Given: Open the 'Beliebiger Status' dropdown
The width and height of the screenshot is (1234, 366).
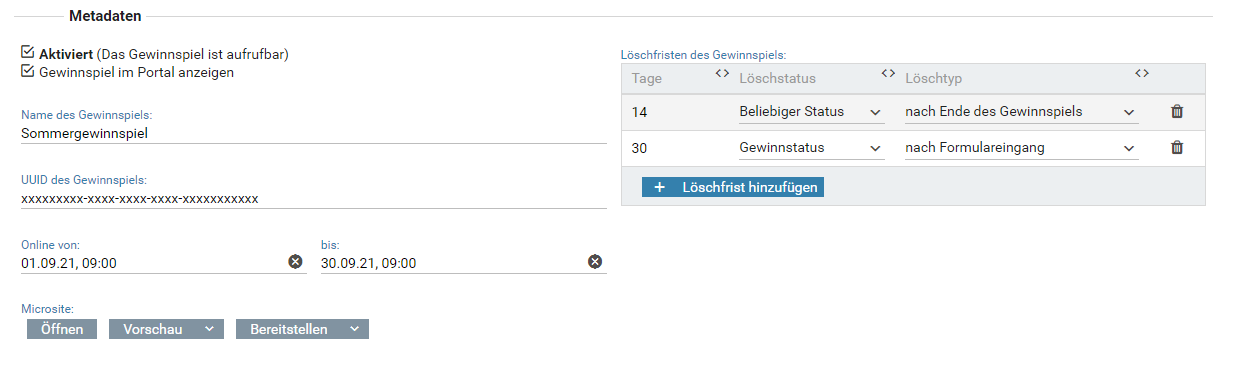Looking at the screenshot, I should click(811, 111).
